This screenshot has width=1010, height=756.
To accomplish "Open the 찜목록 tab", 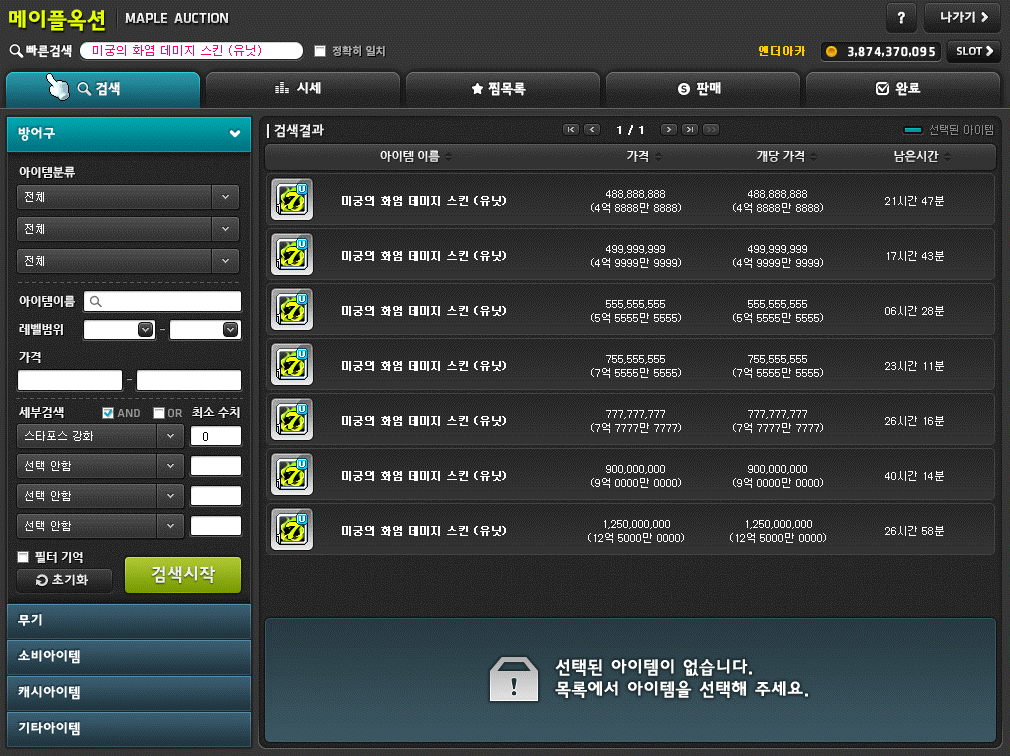I will (502, 89).
